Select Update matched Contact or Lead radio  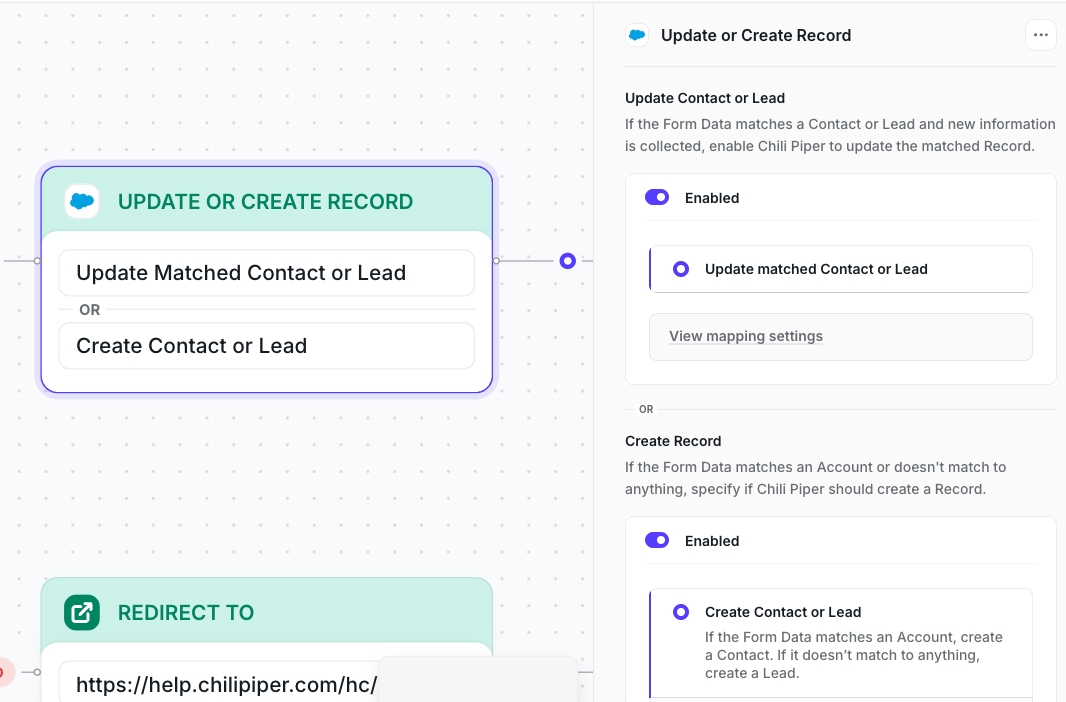coord(681,269)
